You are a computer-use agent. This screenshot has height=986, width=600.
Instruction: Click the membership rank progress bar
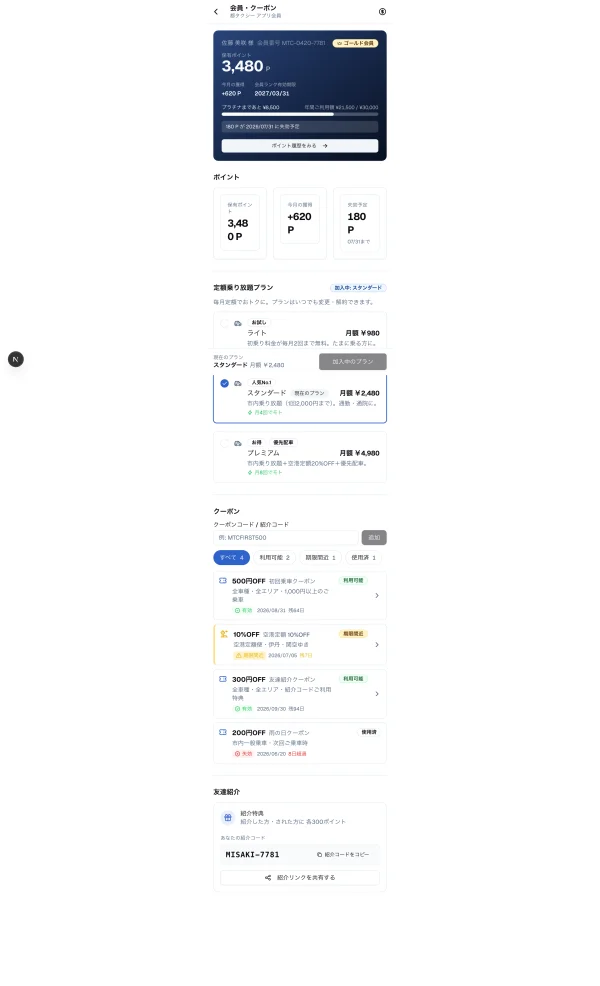pos(300,114)
